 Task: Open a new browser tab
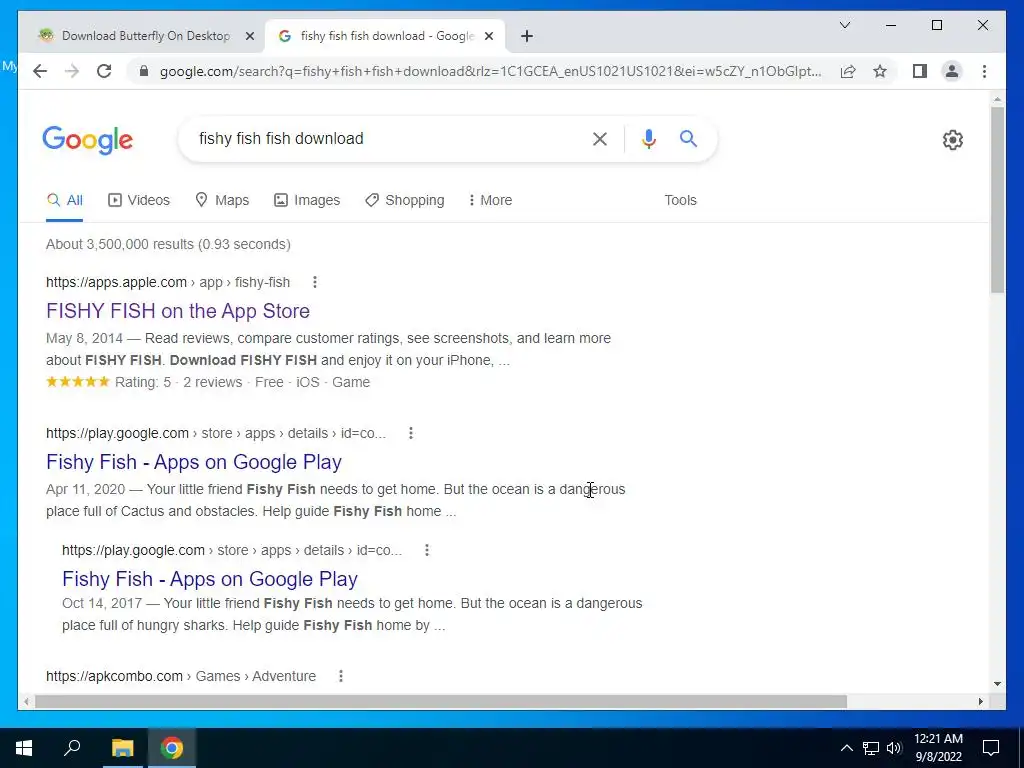point(527,36)
